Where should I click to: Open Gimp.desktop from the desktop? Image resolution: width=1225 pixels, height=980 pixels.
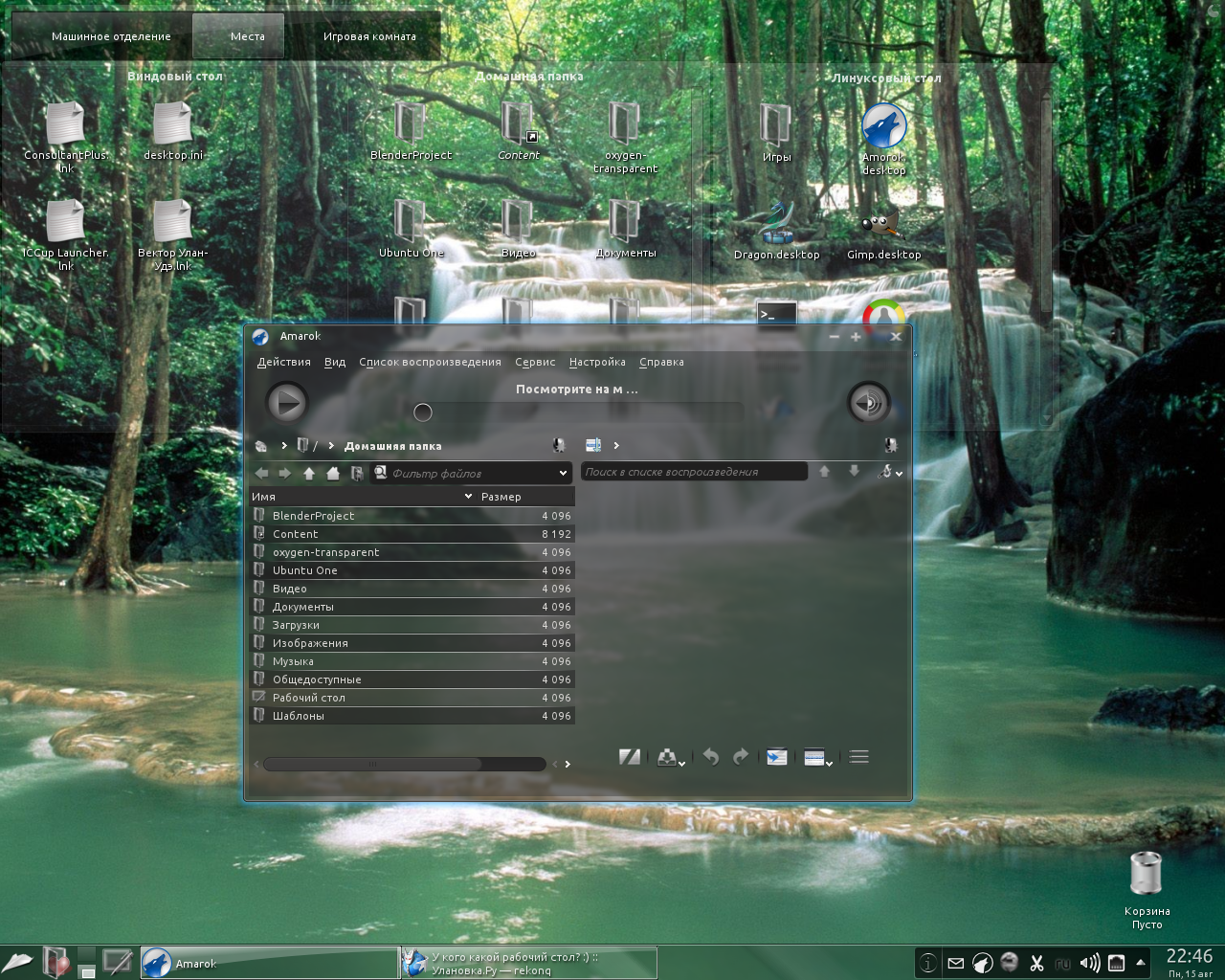pyautogui.click(x=882, y=225)
